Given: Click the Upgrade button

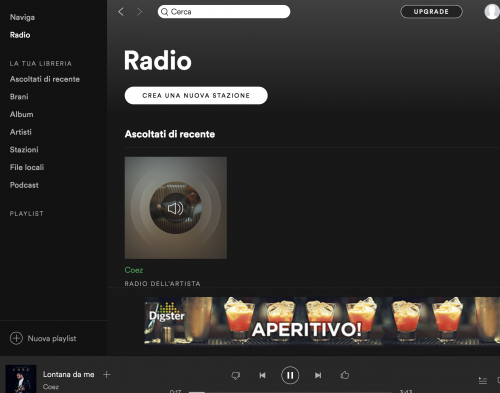Looking at the screenshot, I should (431, 12).
